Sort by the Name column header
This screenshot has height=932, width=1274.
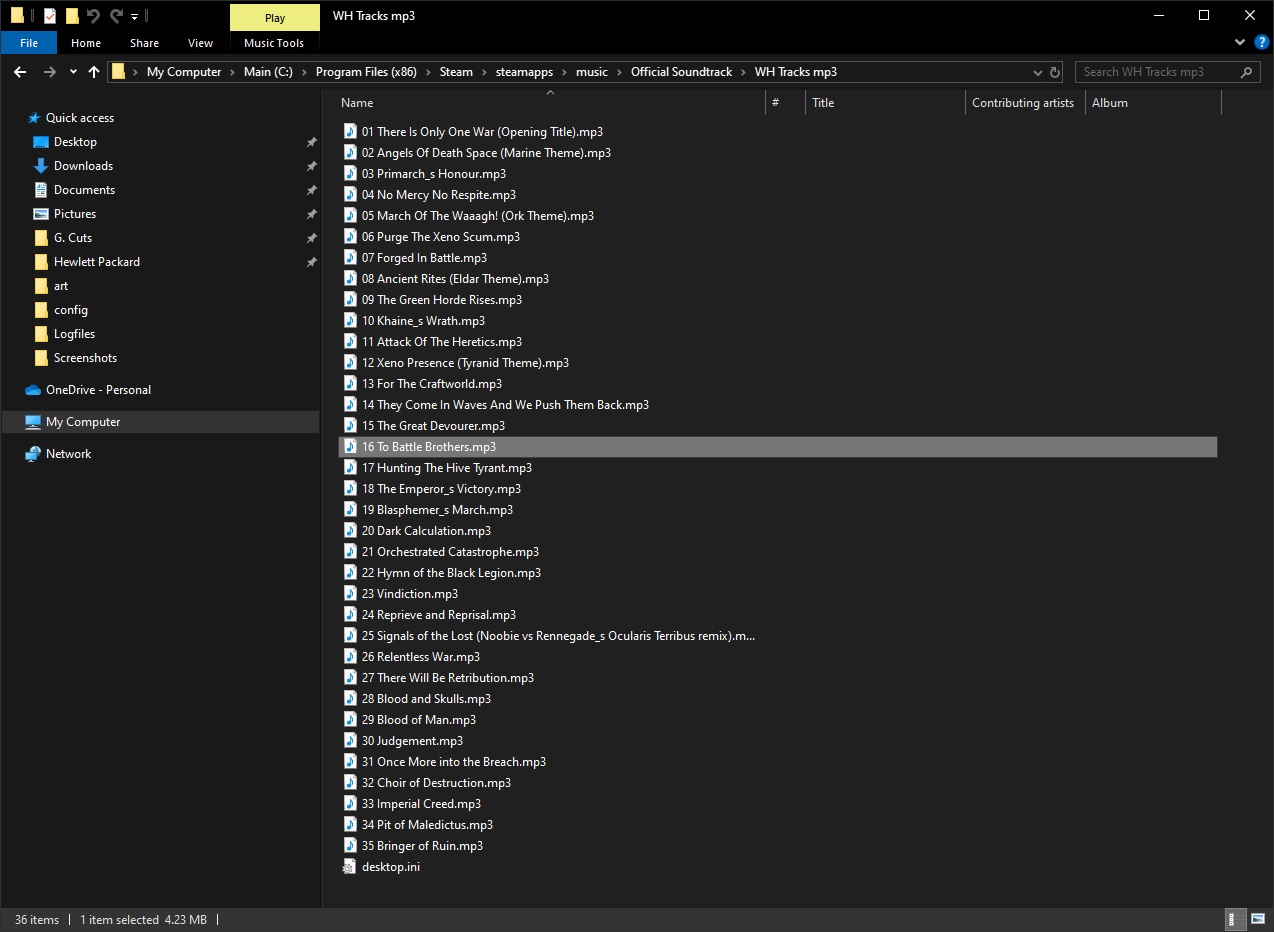[357, 103]
